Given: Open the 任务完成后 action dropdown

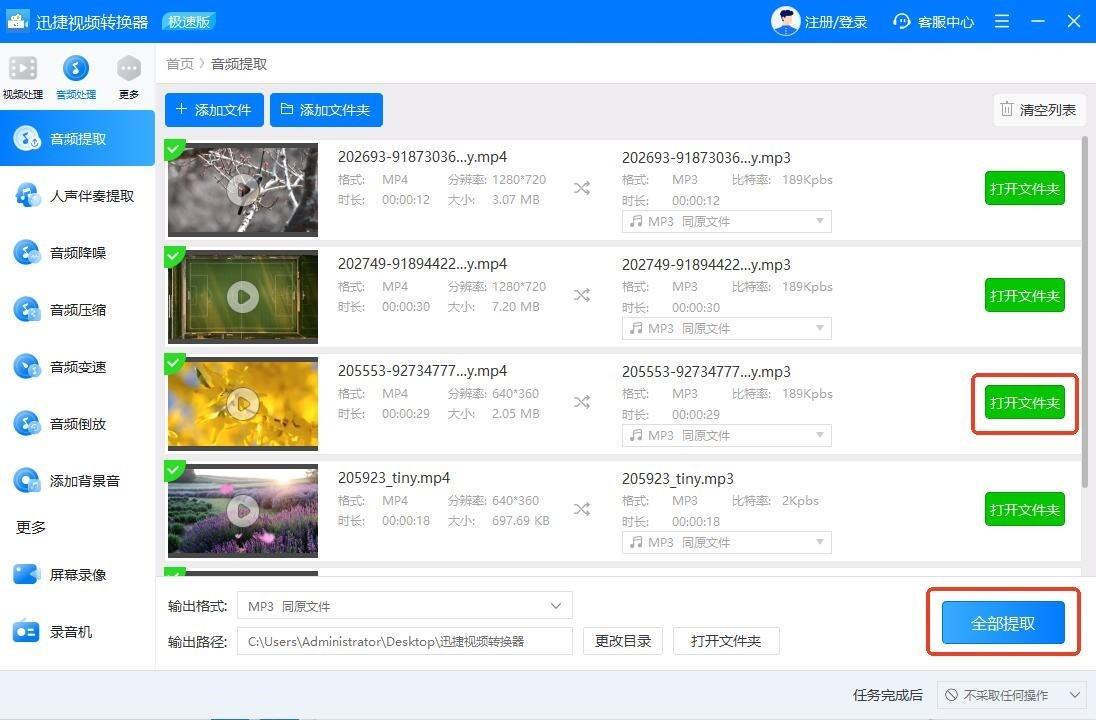Looking at the screenshot, I should [1011, 695].
